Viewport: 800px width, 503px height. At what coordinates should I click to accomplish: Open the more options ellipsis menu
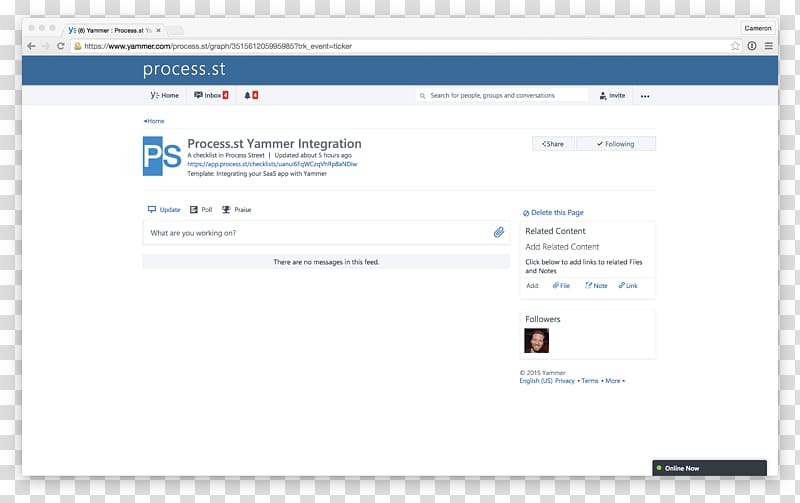[x=645, y=96]
